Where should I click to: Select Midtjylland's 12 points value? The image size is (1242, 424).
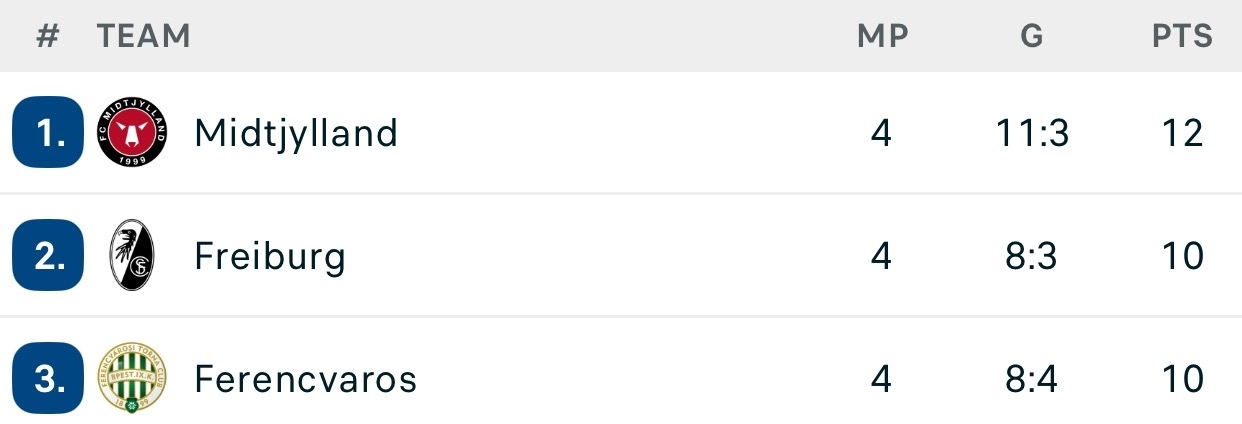(x=1182, y=132)
